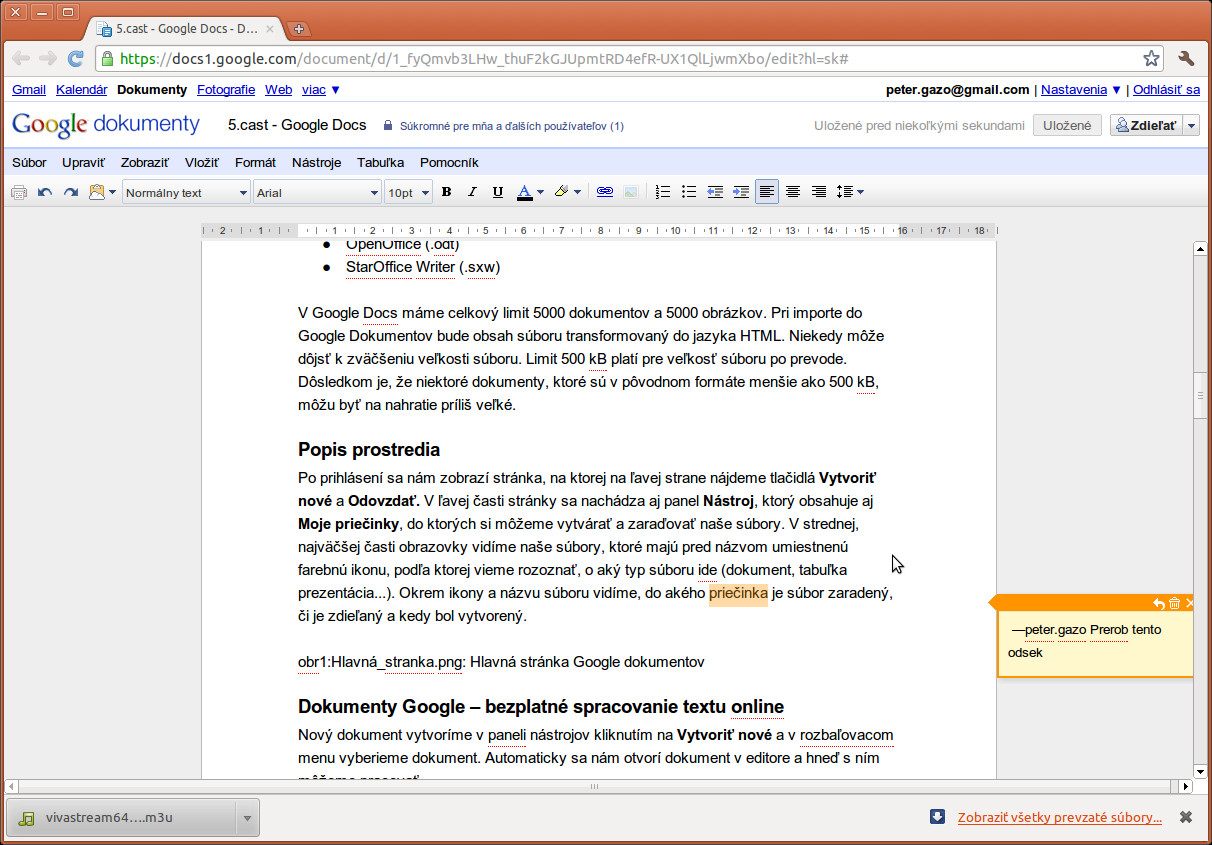
Task: Click the browser Forward arrow
Action: (47, 58)
